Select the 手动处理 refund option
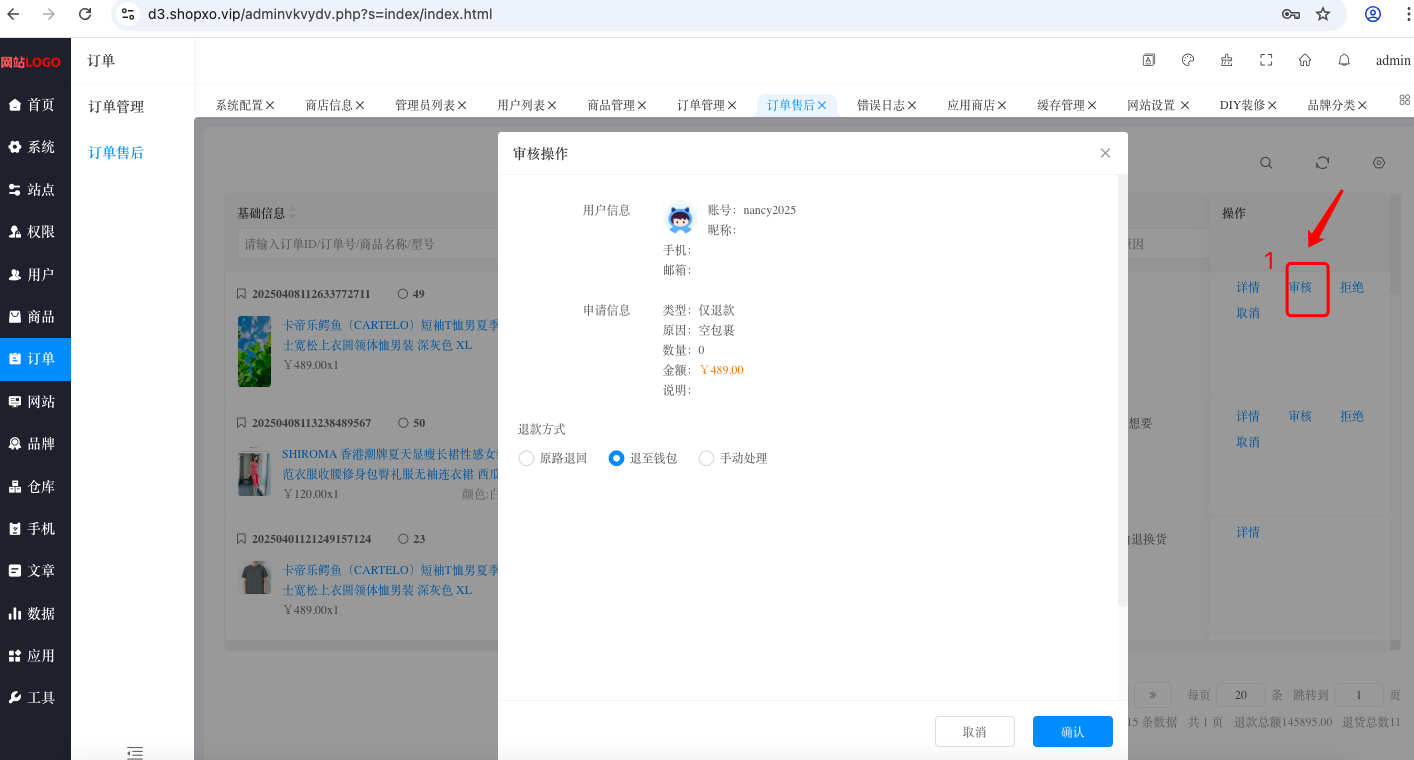 [733, 458]
